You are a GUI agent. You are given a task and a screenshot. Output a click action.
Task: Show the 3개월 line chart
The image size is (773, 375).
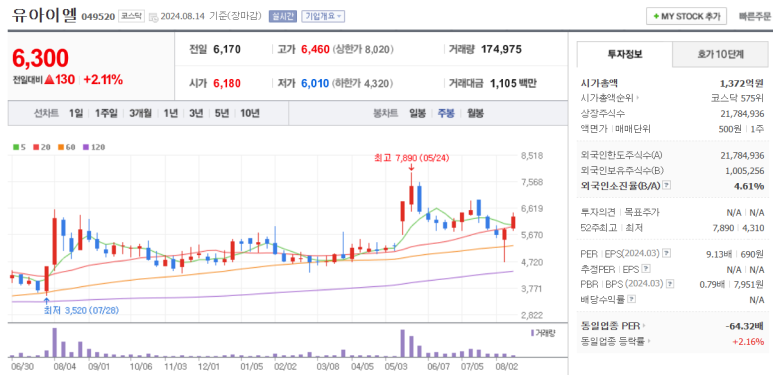[141, 113]
